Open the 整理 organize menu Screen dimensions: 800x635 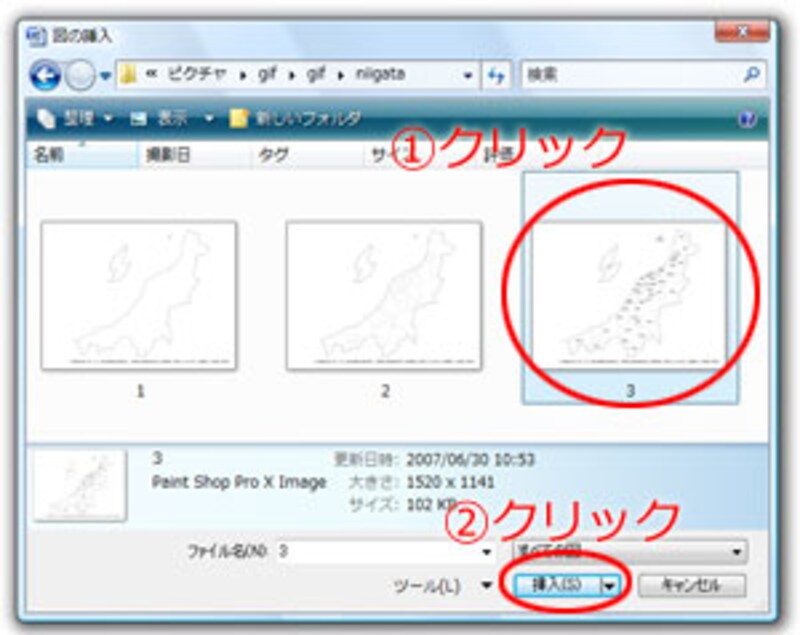75,118
